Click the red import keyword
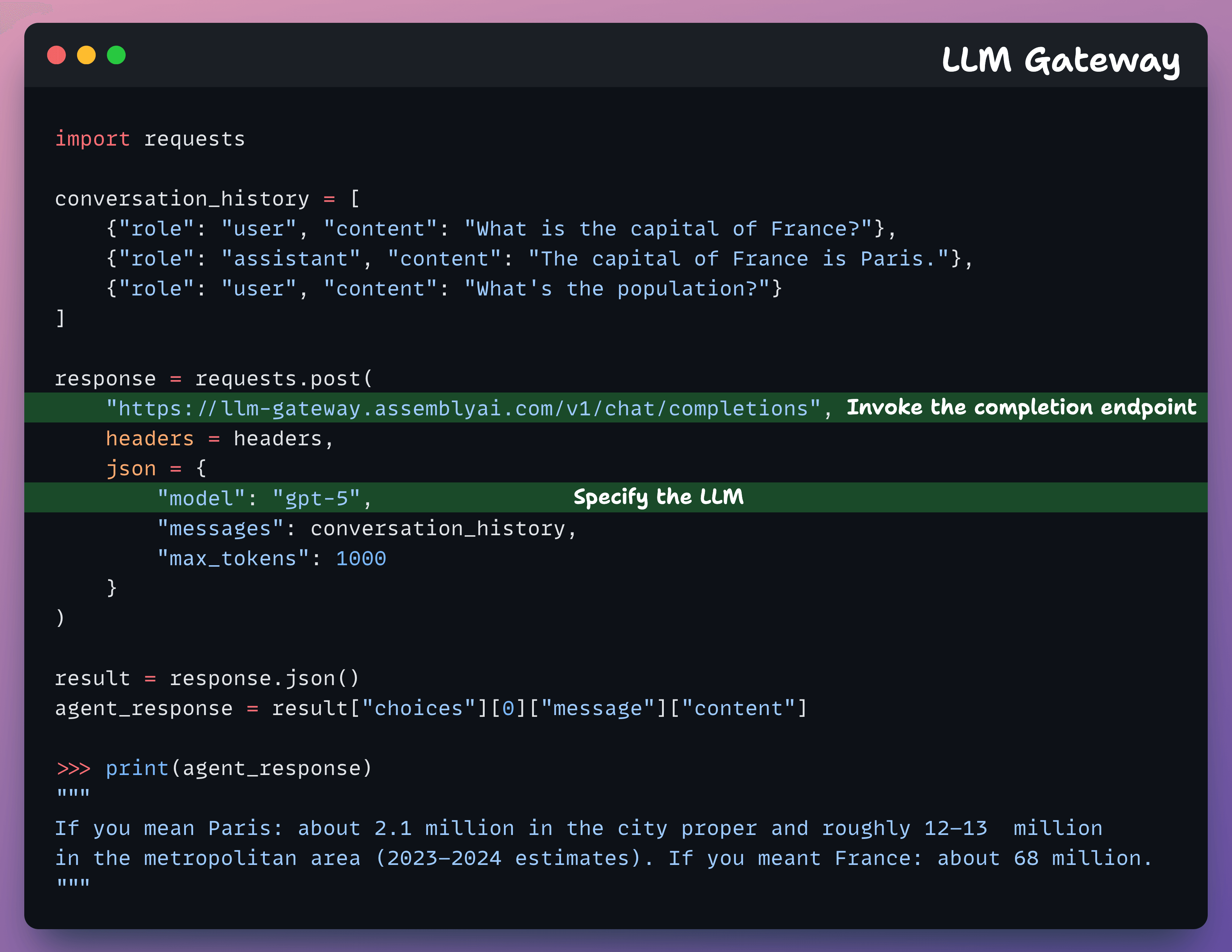The height and width of the screenshot is (952, 1232). 92,139
